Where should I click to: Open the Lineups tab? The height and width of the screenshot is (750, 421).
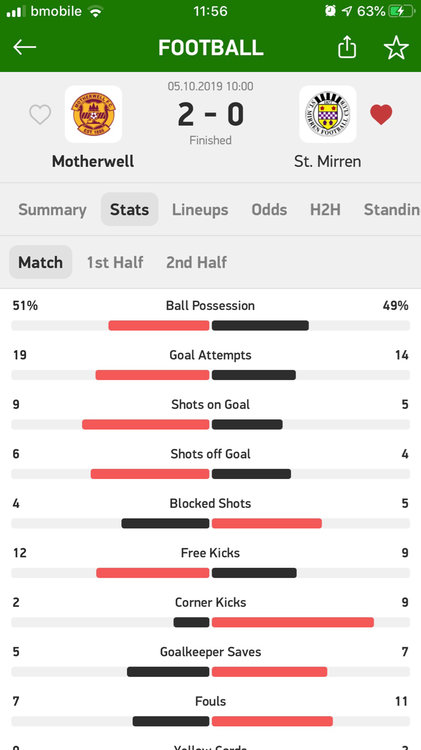point(200,210)
